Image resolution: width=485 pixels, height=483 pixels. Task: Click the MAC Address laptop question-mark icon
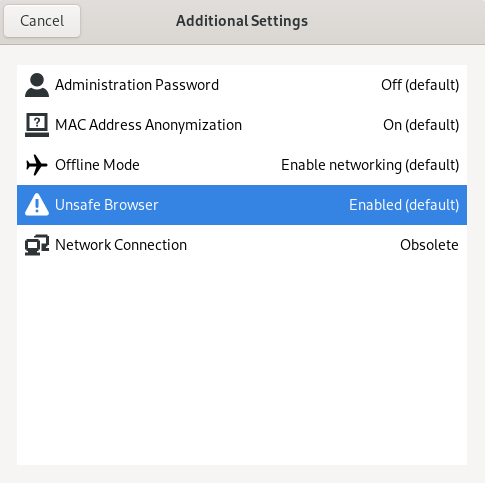[37, 125]
